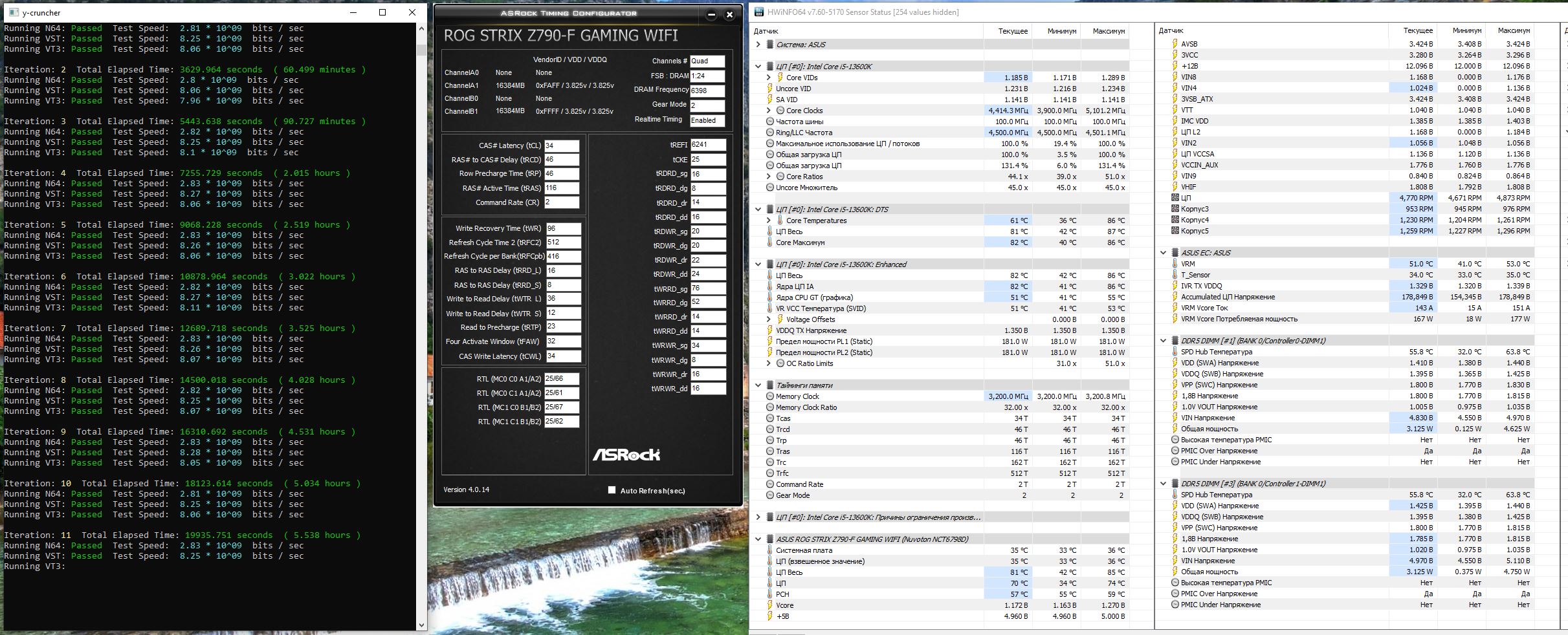Click the y-cruncher console vertical scrollbar
This screenshot has width=1568, height=635.
422,327
